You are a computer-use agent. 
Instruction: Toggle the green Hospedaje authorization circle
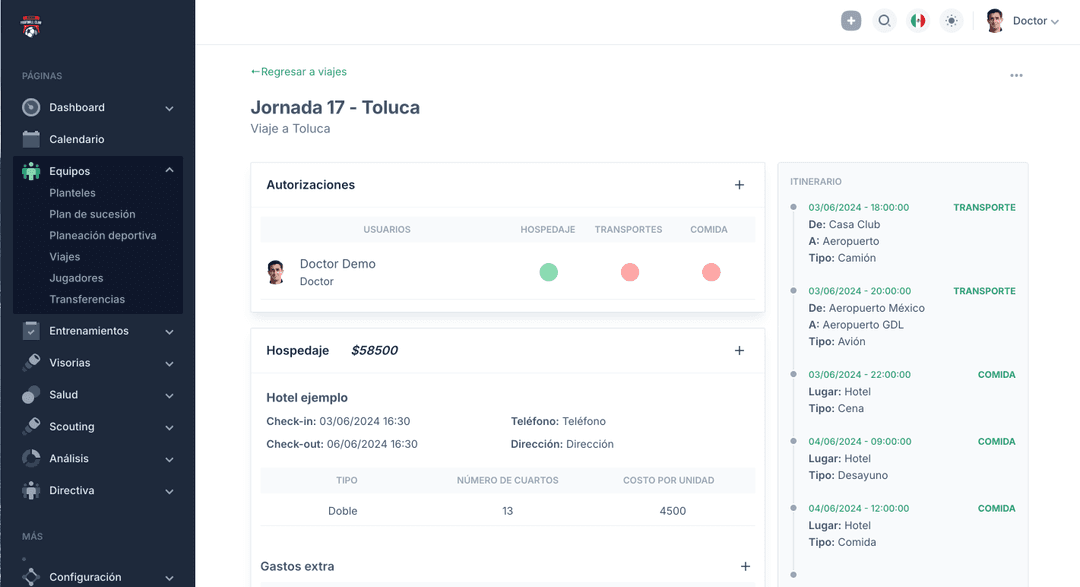(548, 272)
